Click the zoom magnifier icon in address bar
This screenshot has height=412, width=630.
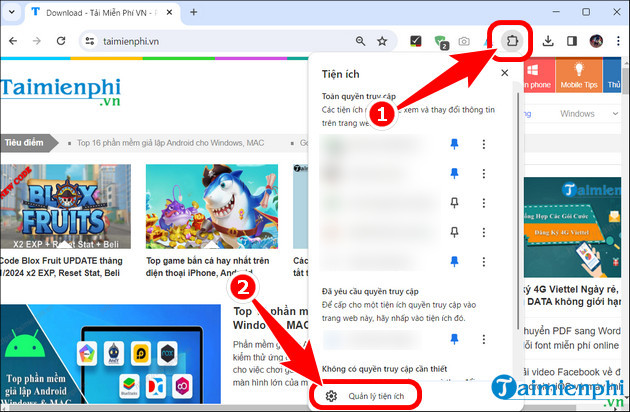pyautogui.click(x=360, y=41)
